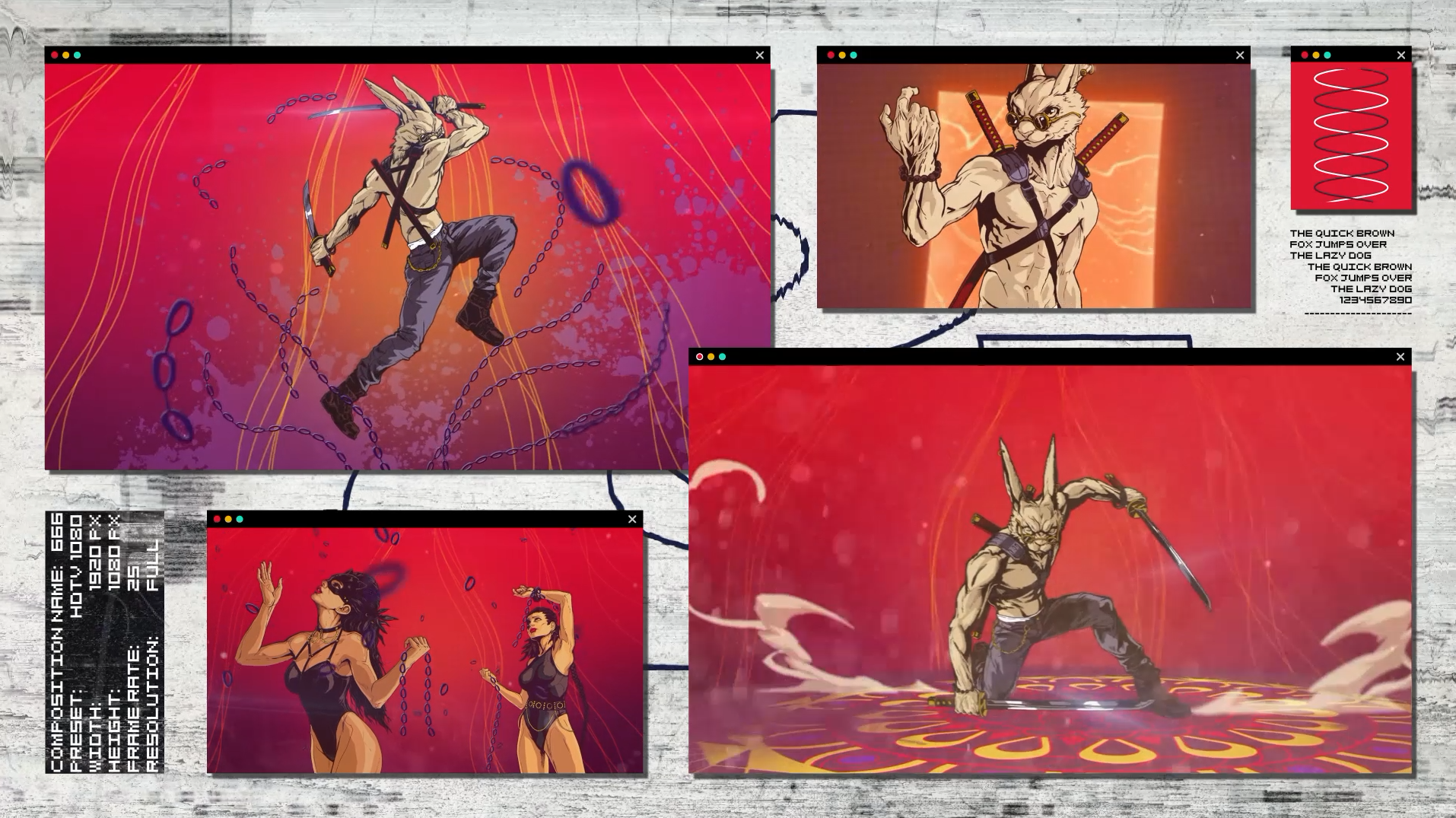
Task: Click the red dot on the two women window
Action: [x=217, y=519]
